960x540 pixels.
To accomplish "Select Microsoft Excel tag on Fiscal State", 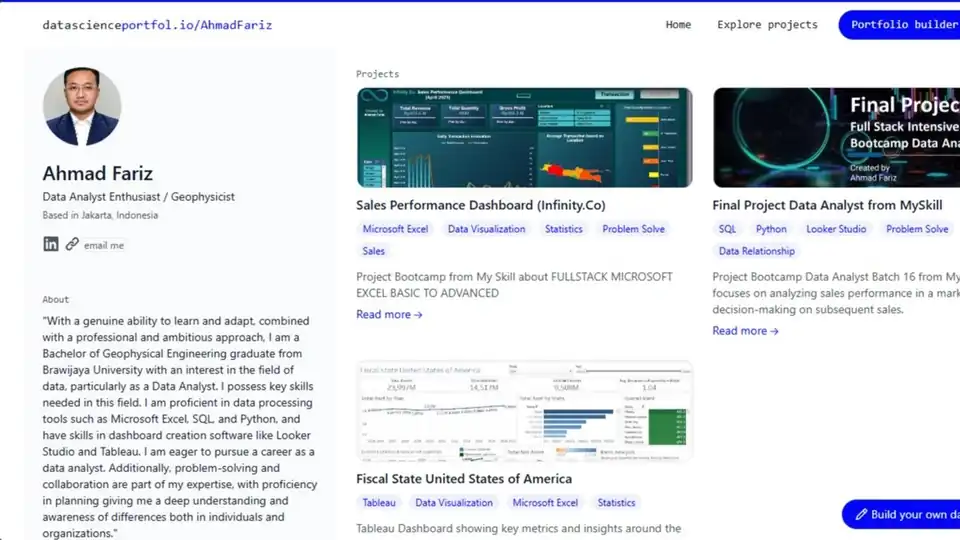I will click(x=546, y=503).
